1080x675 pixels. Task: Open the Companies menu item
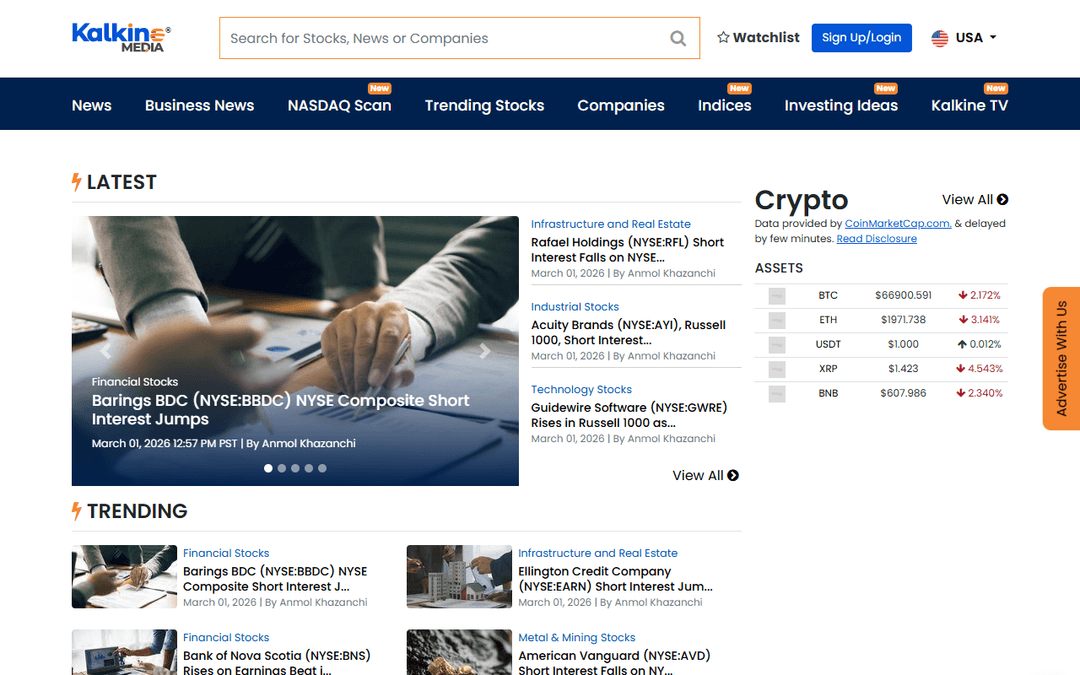(621, 105)
